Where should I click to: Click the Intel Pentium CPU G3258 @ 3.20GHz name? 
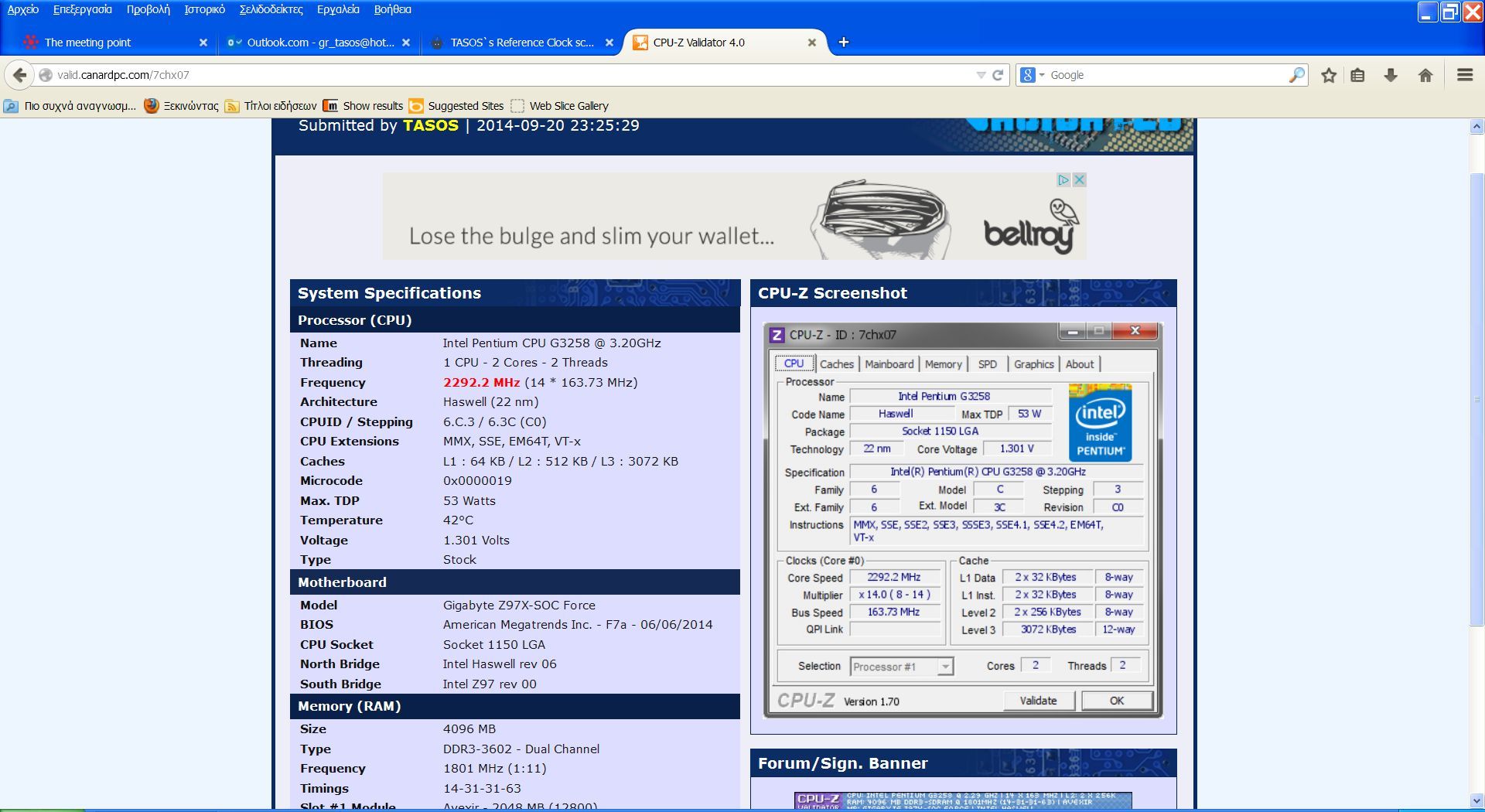pyautogui.click(x=552, y=343)
